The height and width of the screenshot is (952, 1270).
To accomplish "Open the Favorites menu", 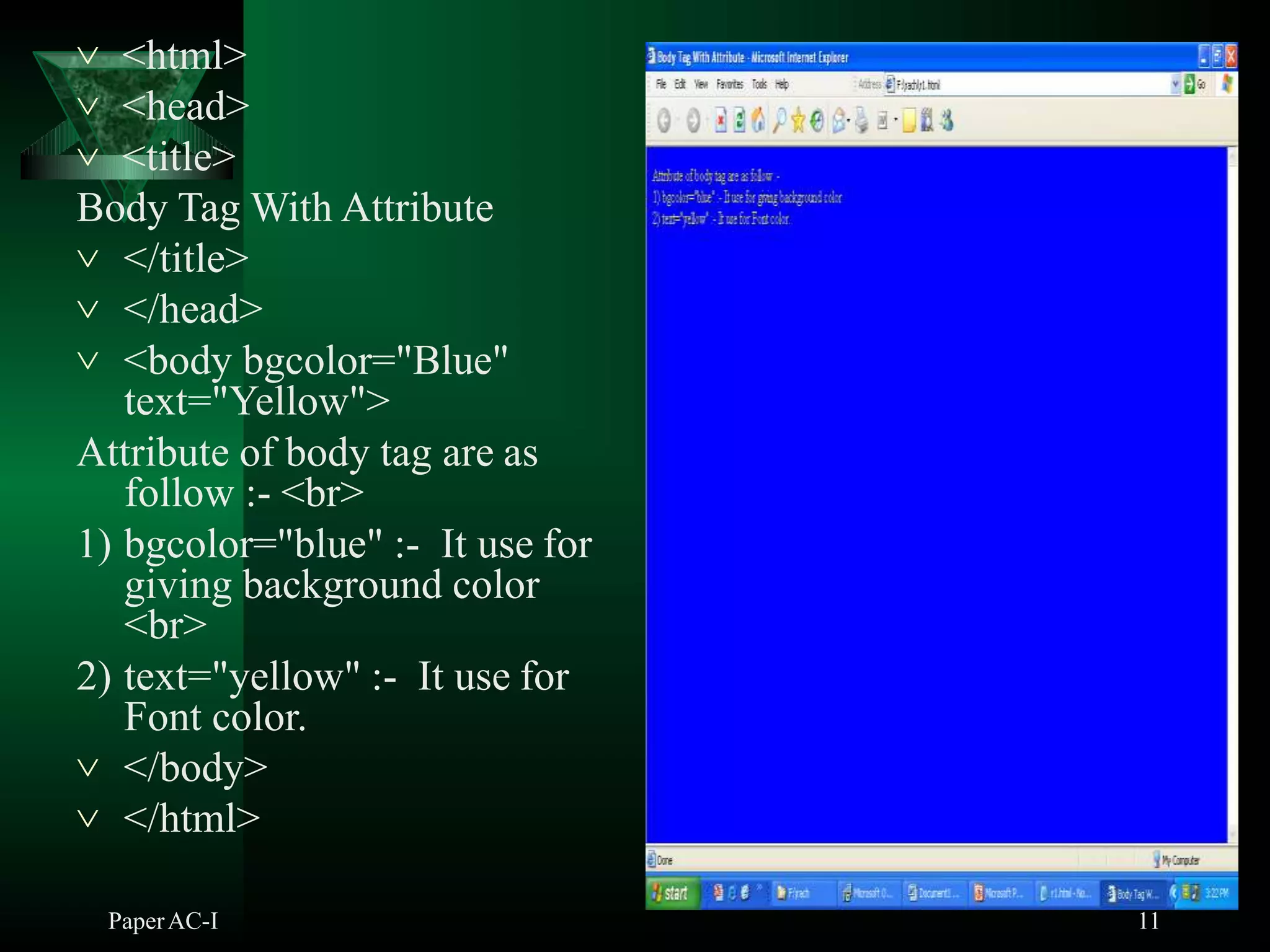I will (730, 84).
